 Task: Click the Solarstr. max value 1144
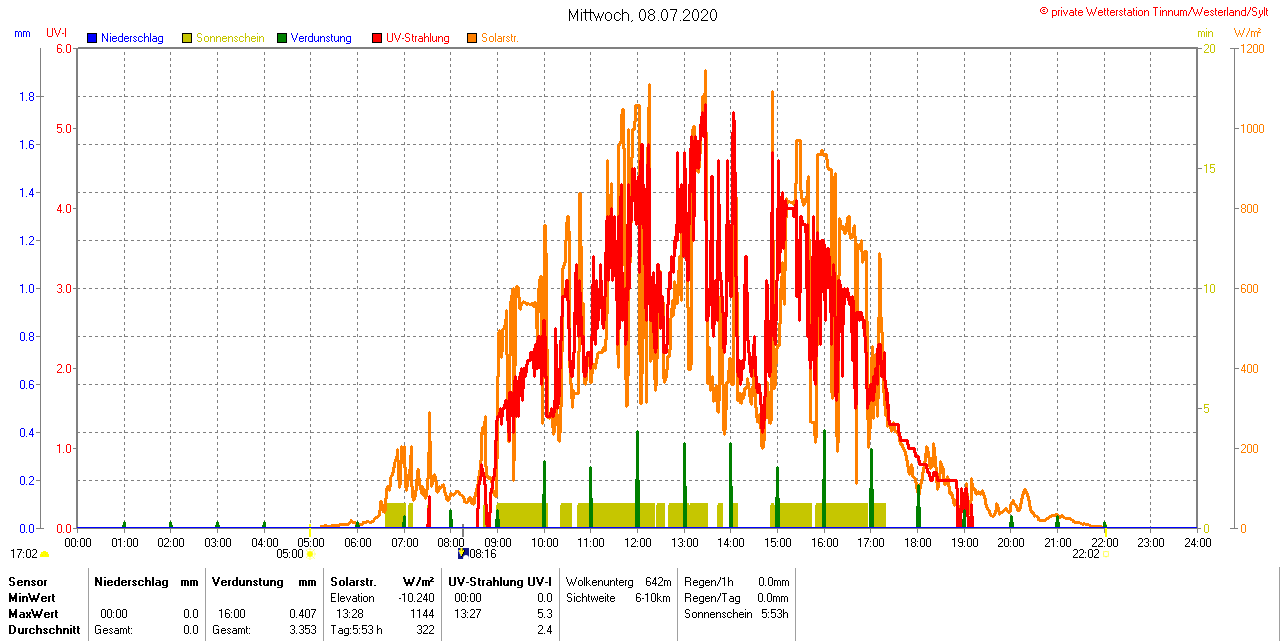tap(422, 613)
